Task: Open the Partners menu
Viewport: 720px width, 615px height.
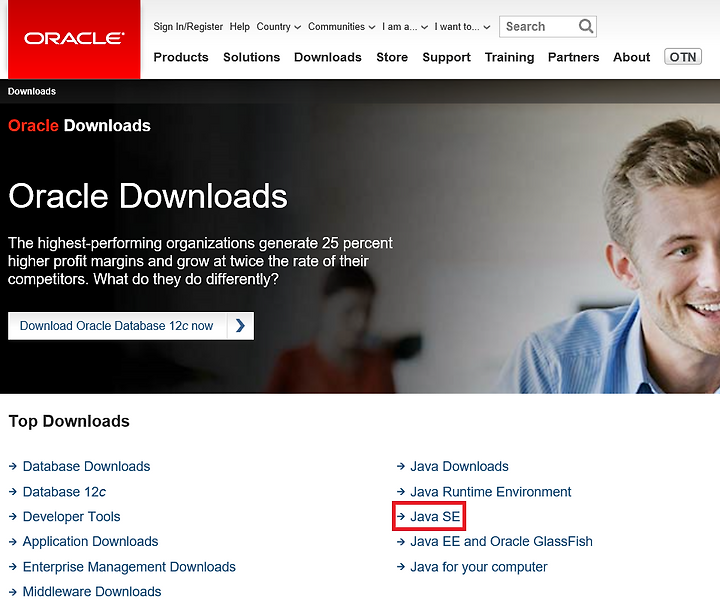Action: pyautogui.click(x=574, y=57)
